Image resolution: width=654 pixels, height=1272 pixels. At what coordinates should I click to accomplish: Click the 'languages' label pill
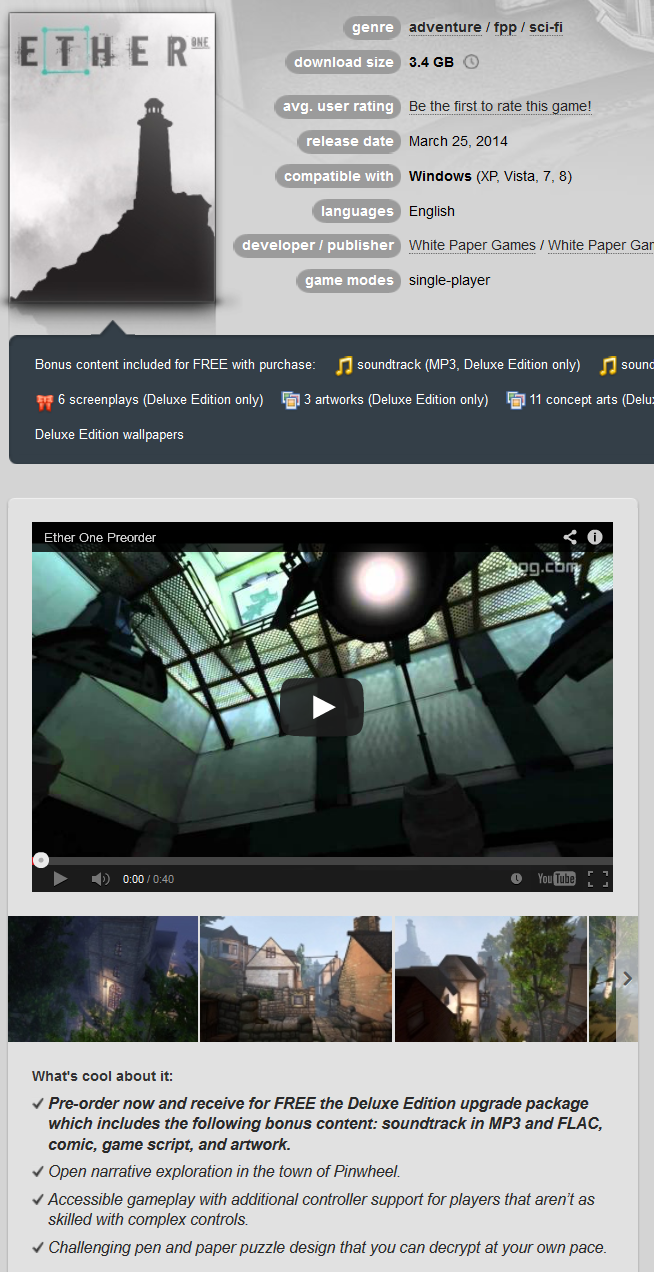[x=357, y=211]
